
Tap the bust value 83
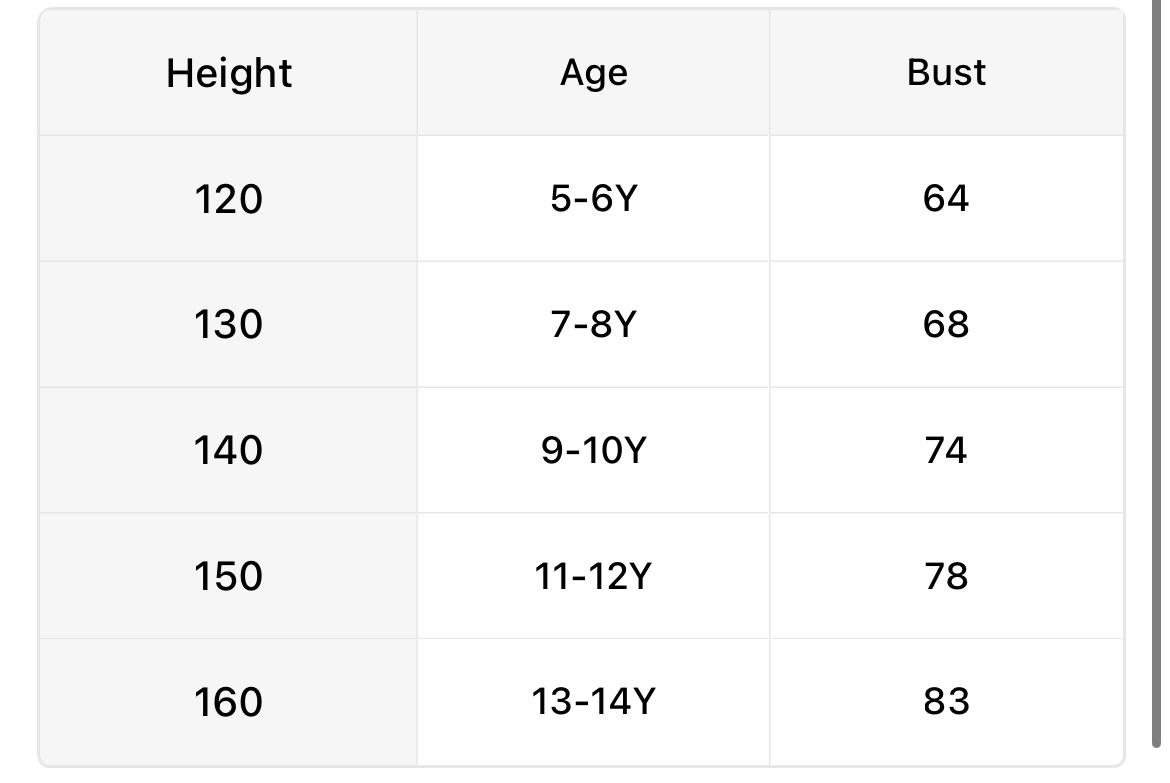[946, 702]
